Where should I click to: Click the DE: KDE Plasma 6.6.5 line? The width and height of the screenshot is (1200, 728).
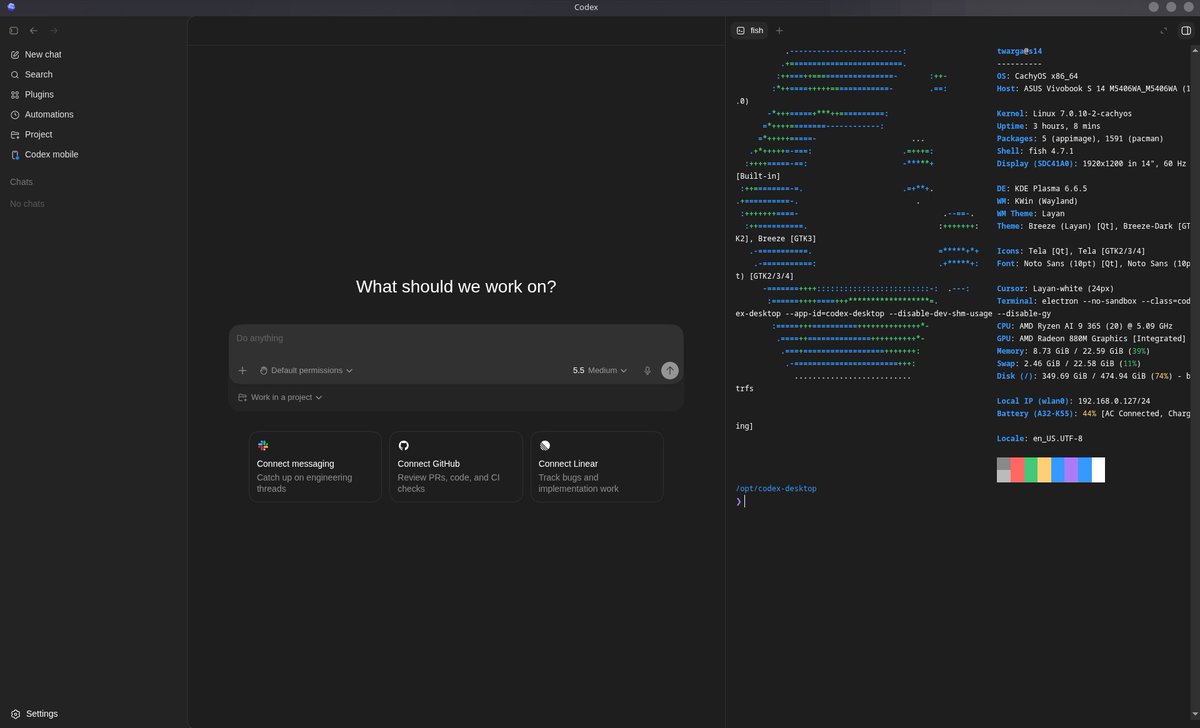[x=1042, y=189]
